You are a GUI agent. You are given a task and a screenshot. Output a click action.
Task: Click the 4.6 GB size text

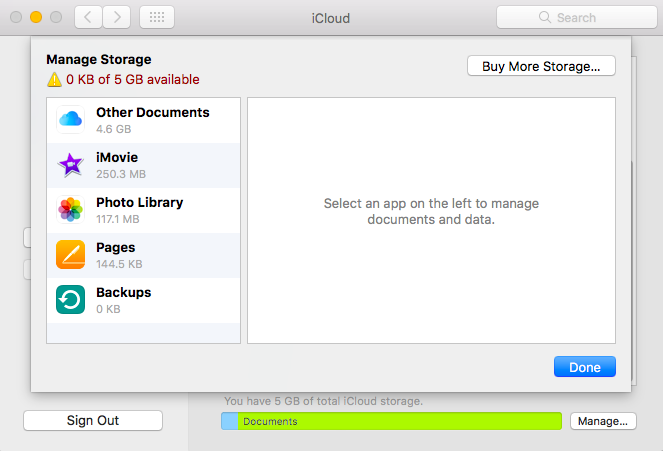click(x=113, y=129)
